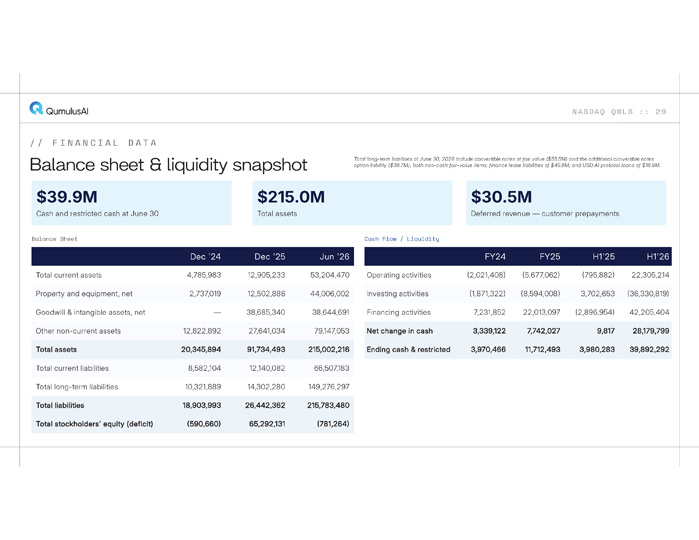Click the value 66,507,183
The height and width of the screenshot is (540, 699).
point(332,368)
